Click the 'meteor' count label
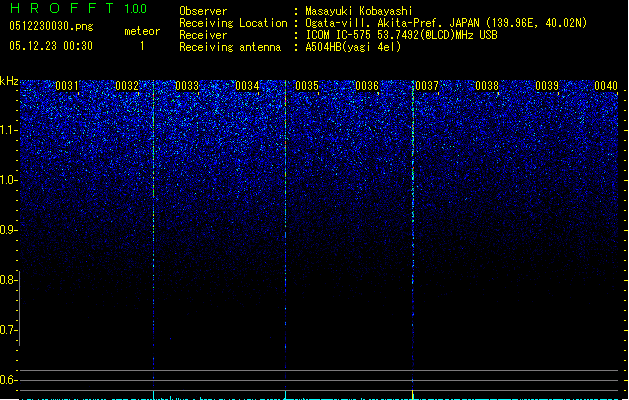 pyautogui.click(x=142, y=31)
